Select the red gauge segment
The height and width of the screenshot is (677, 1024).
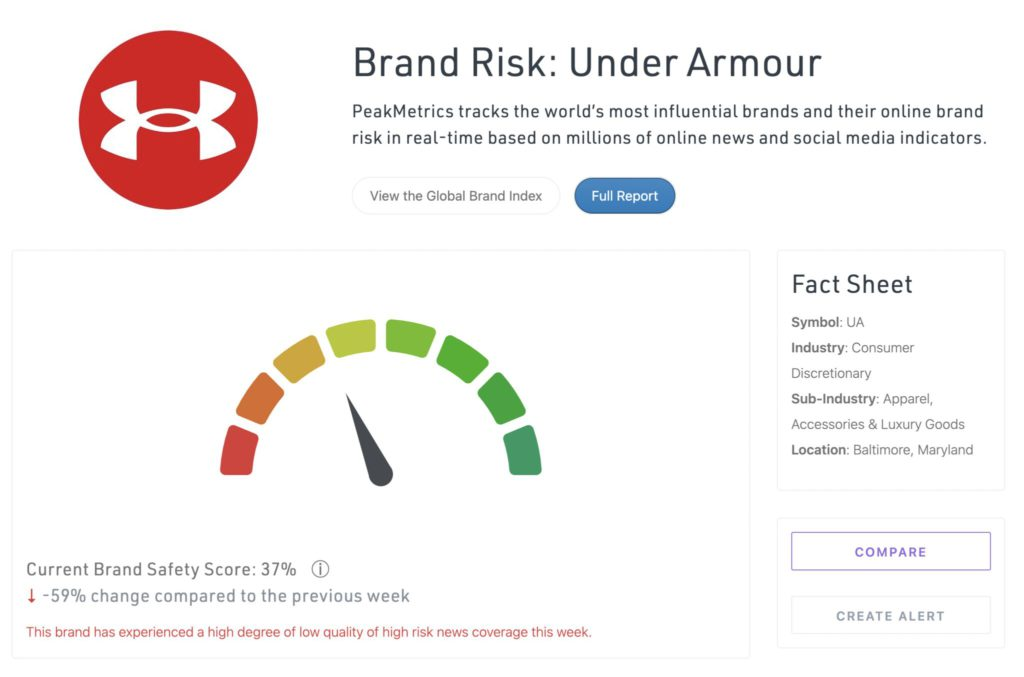click(x=238, y=450)
